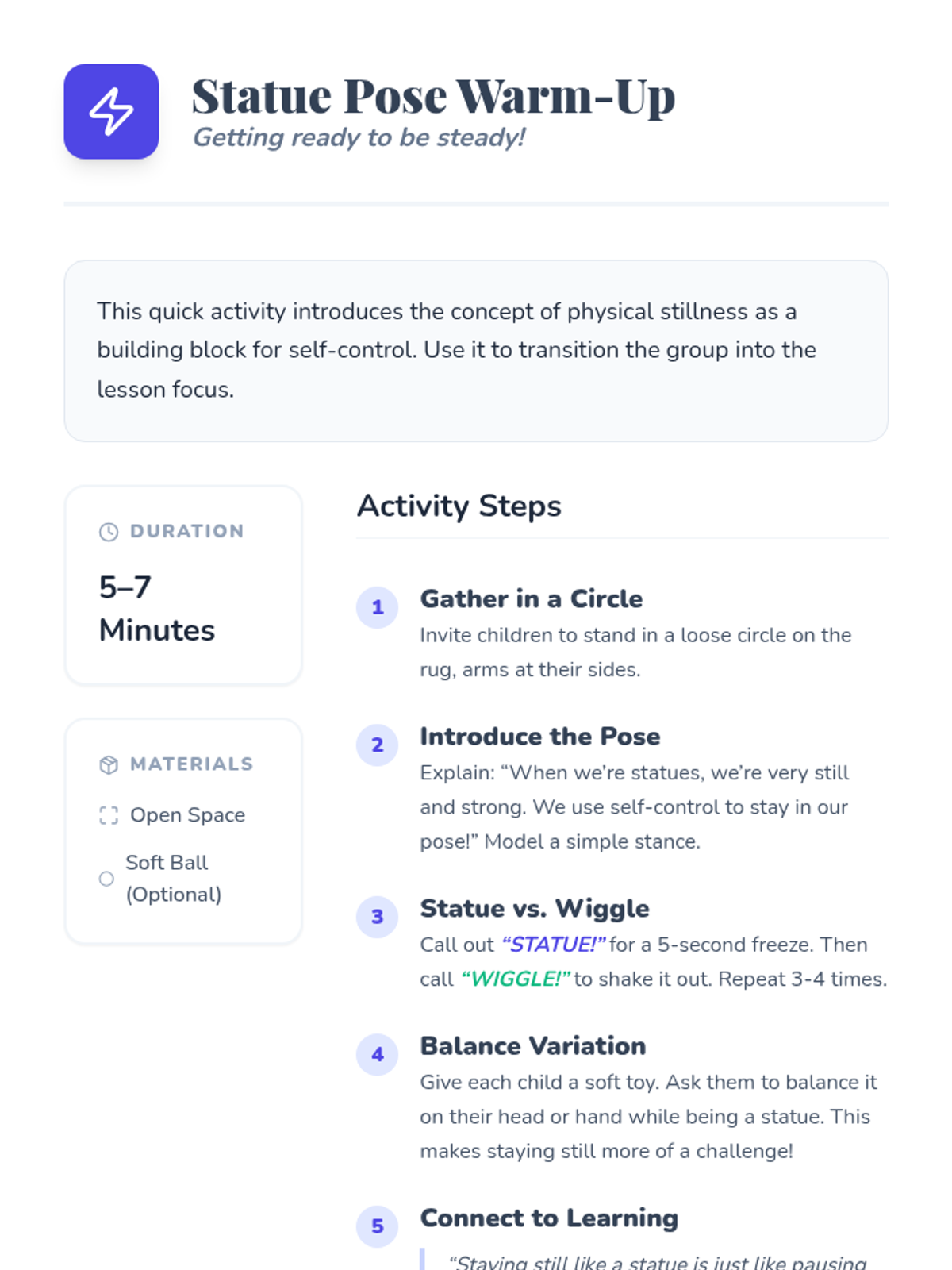Click the Gather in a Circle heading
This screenshot has width=952, height=1270.
pyautogui.click(x=532, y=598)
